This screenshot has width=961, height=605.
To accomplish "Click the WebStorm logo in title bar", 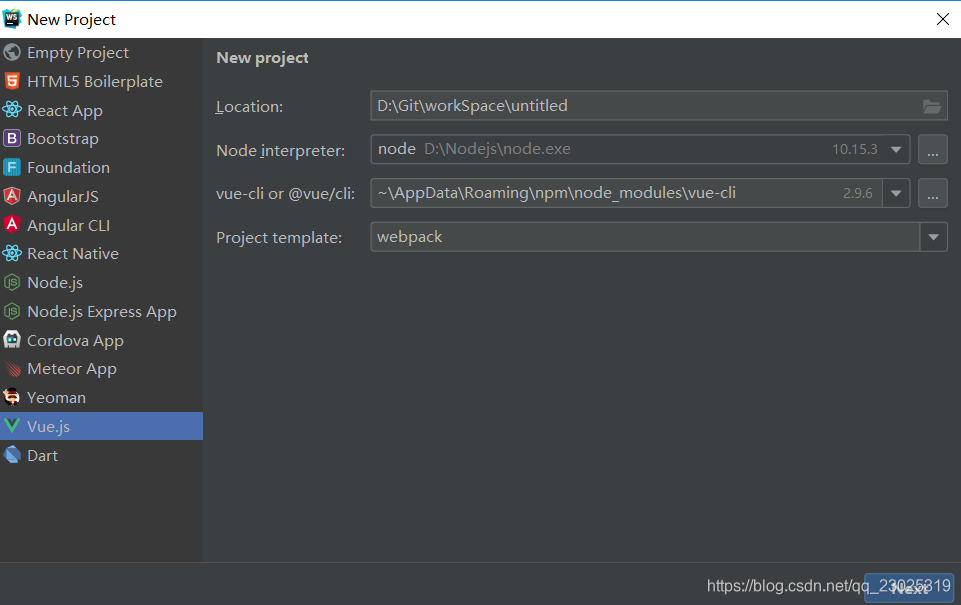I will click(x=12, y=19).
